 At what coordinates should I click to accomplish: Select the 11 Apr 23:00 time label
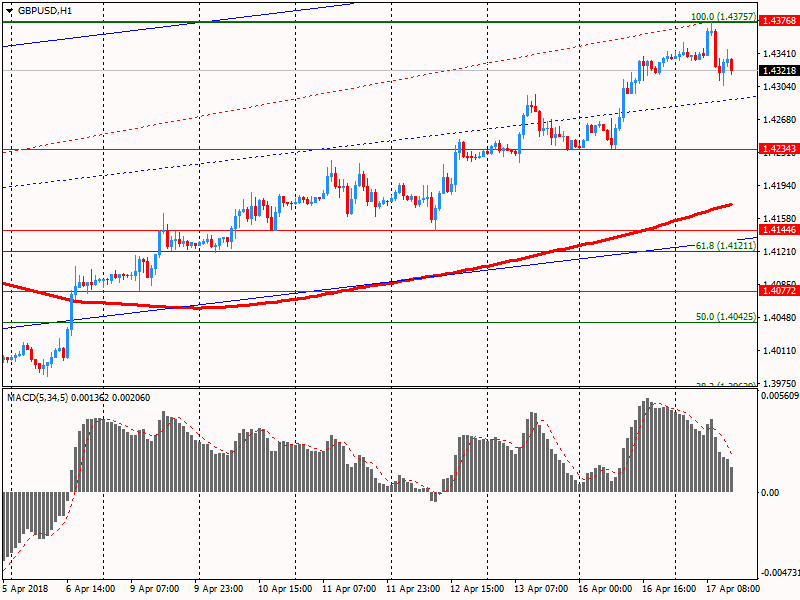pyautogui.click(x=413, y=589)
